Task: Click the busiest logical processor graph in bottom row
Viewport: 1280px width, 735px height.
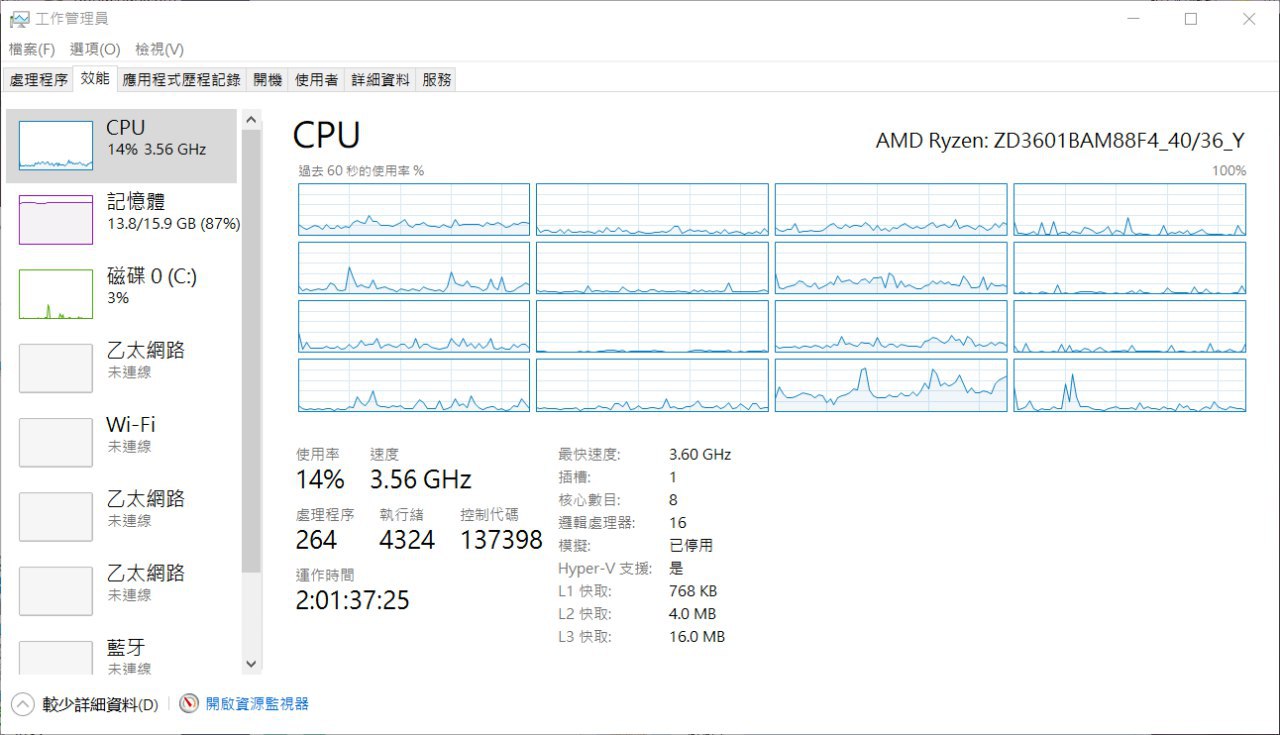Action: click(x=891, y=385)
